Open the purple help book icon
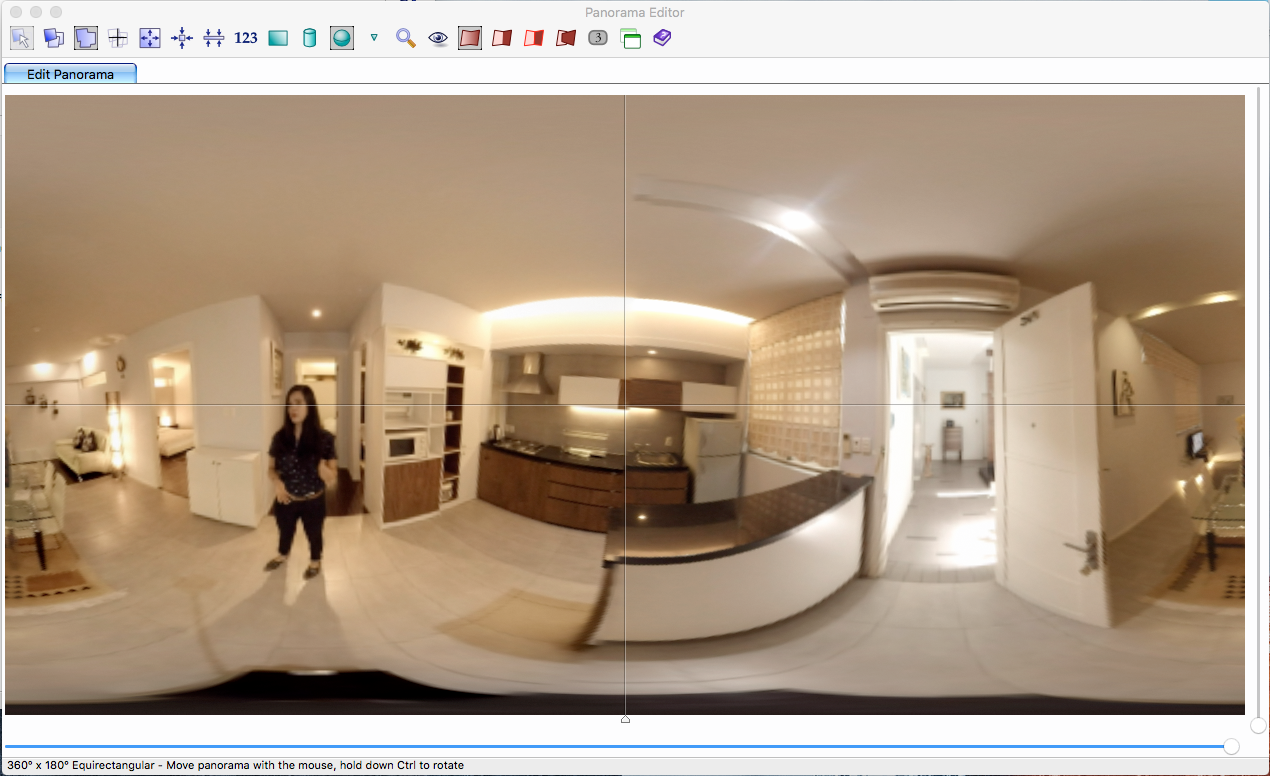 click(662, 38)
